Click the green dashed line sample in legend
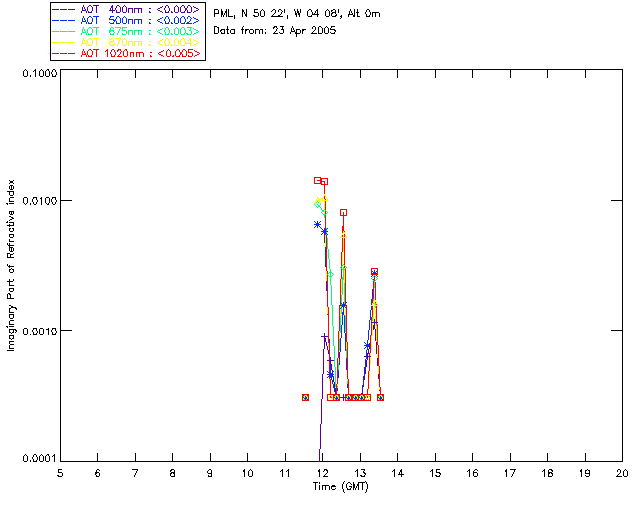This screenshot has height=512, width=640. 64,31
